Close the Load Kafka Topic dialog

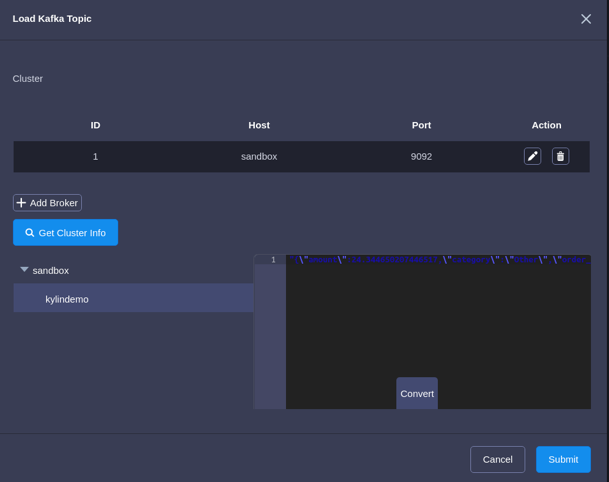586,19
